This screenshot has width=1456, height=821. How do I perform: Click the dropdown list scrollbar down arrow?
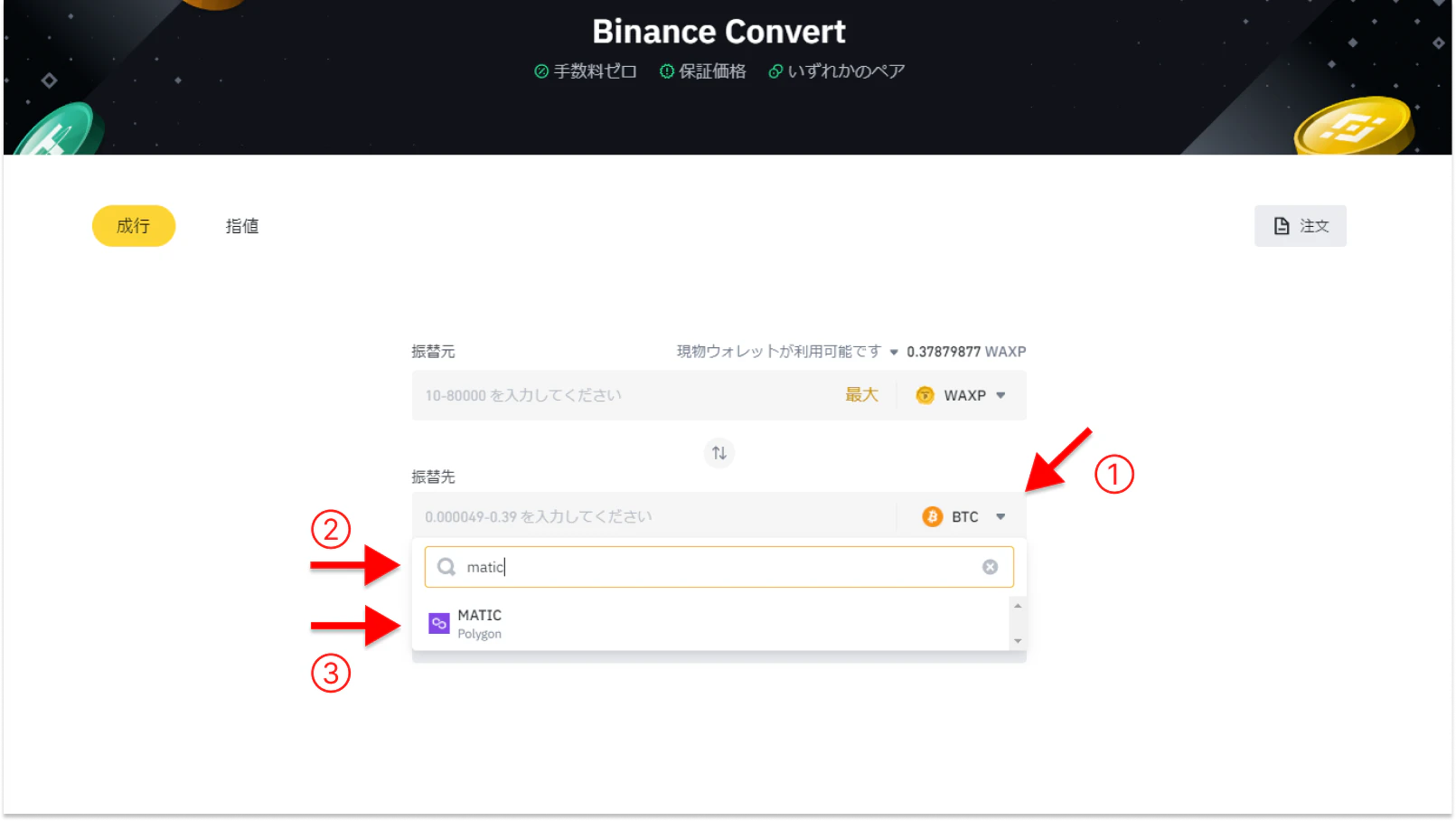click(1018, 641)
